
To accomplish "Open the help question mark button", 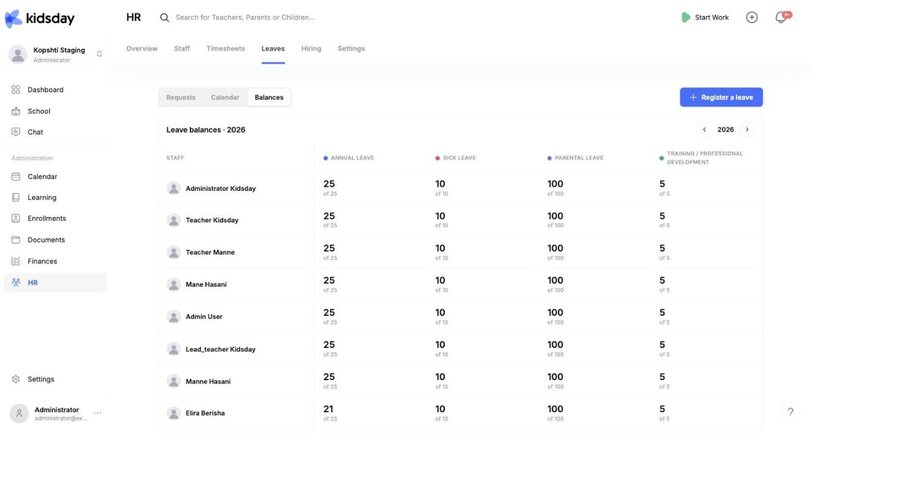I will click(790, 412).
